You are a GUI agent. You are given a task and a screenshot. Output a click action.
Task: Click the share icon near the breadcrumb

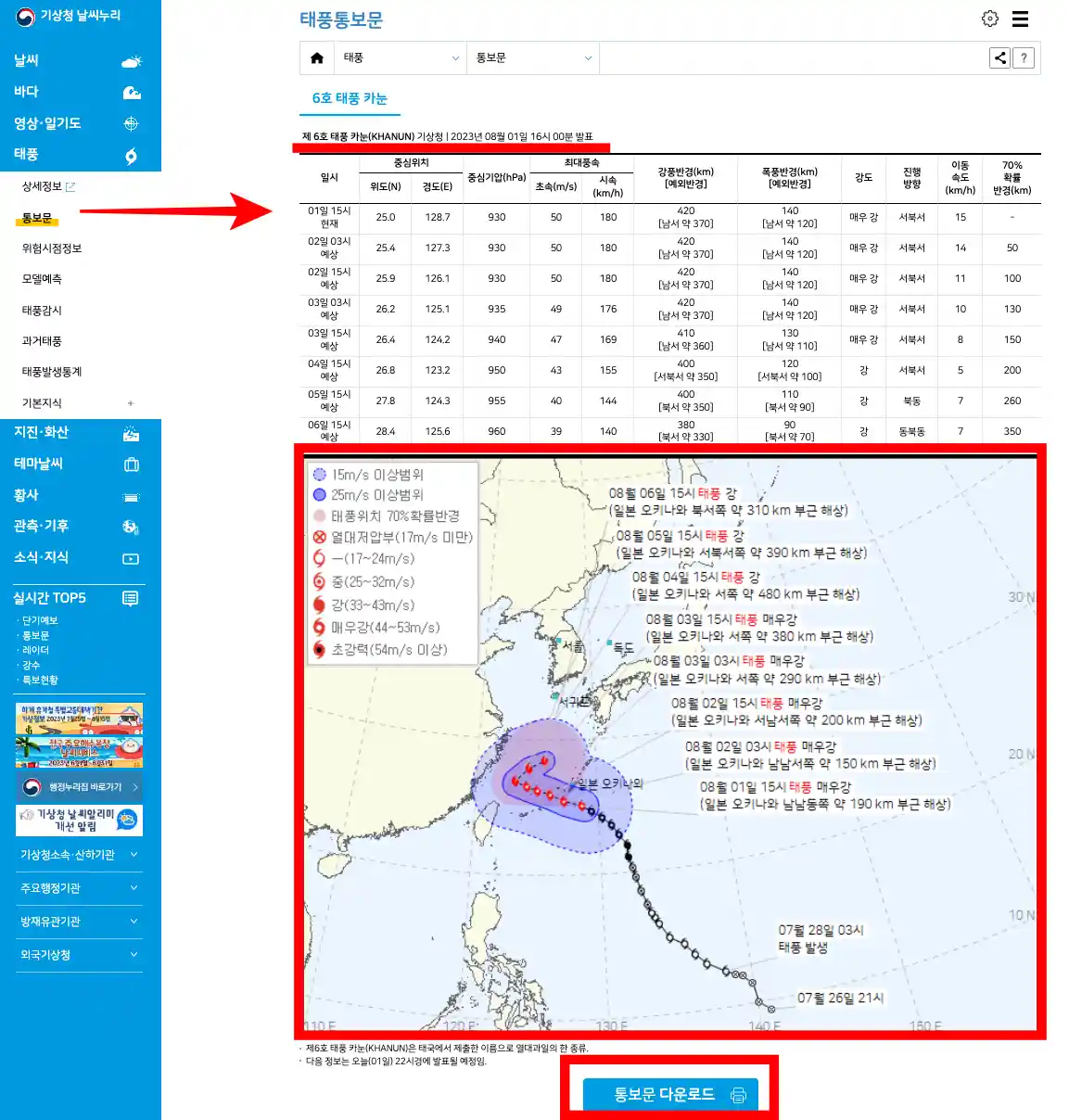pos(999,57)
